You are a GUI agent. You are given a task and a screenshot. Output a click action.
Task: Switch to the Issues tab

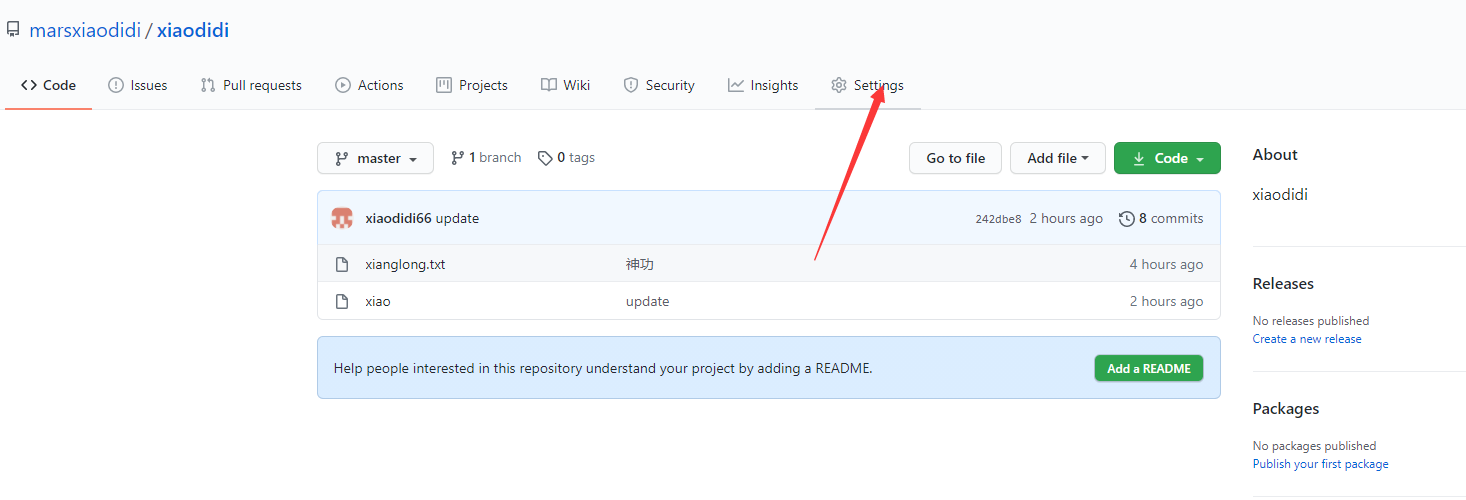[x=138, y=85]
